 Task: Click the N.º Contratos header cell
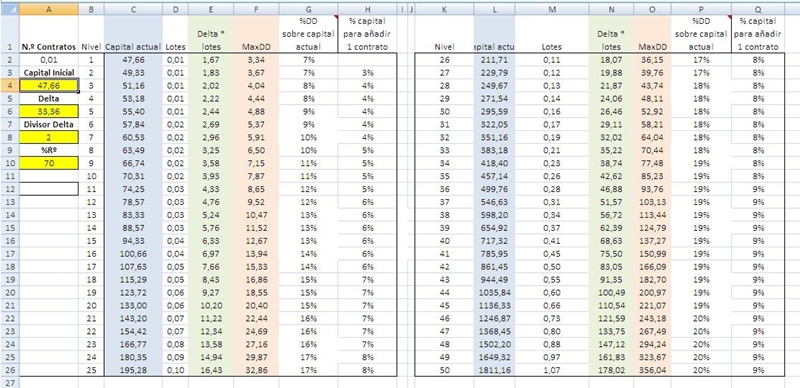[x=49, y=46]
